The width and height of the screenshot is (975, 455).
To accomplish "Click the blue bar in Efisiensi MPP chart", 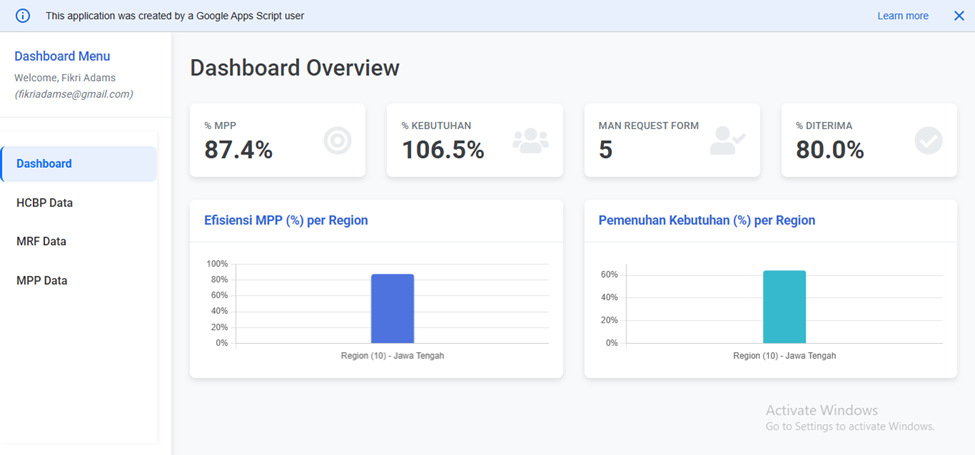I will (392, 308).
